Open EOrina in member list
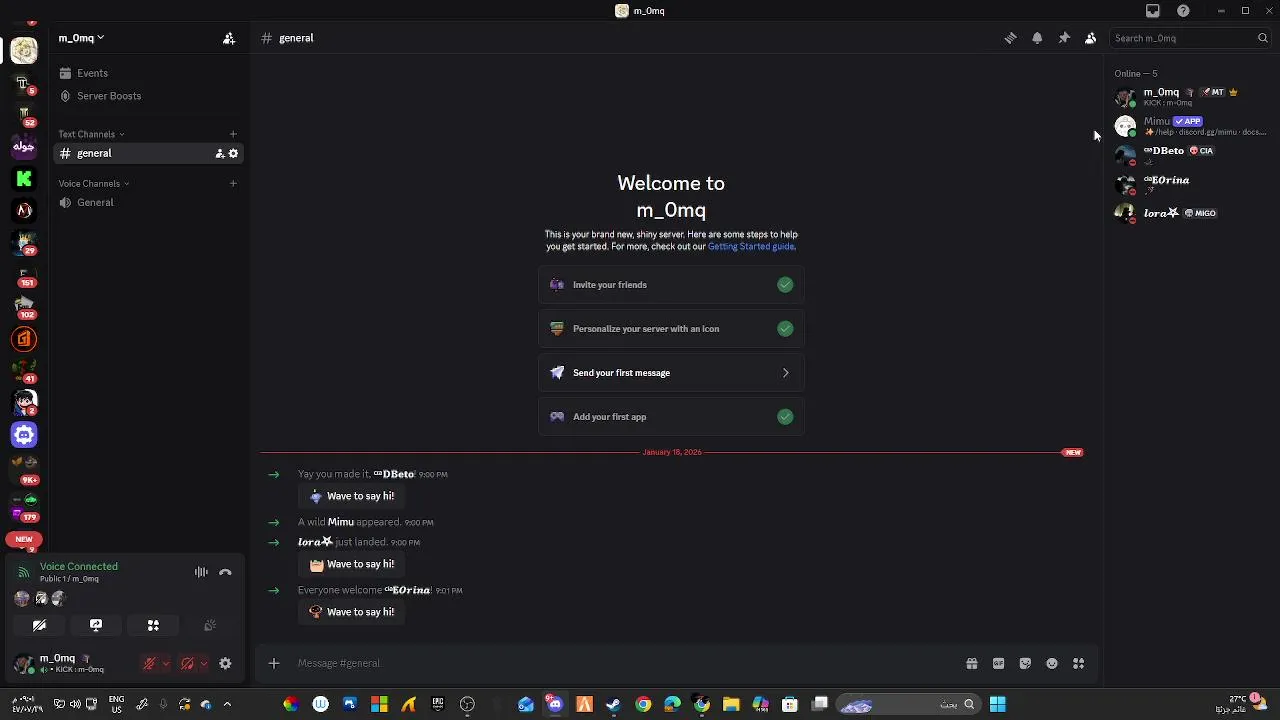1280x720 pixels. point(1191,184)
